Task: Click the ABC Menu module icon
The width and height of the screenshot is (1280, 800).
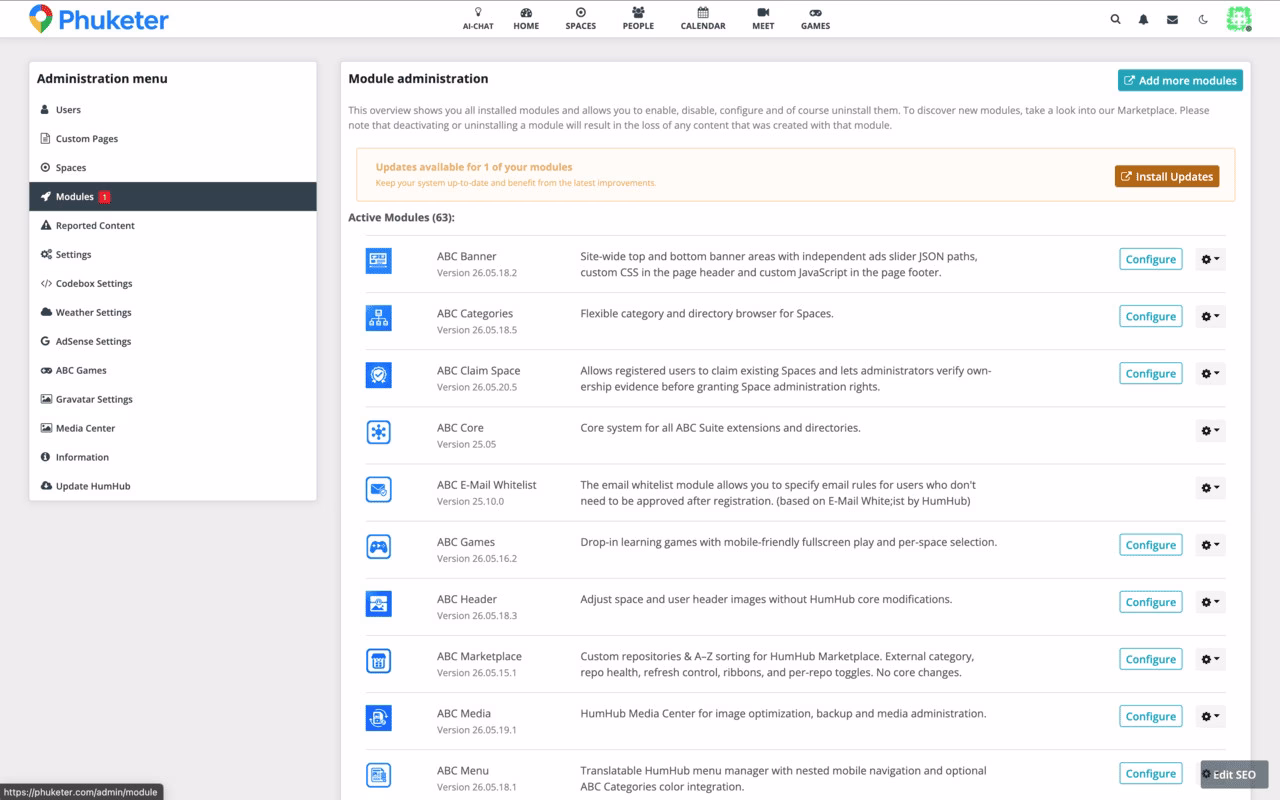Action: (x=379, y=775)
